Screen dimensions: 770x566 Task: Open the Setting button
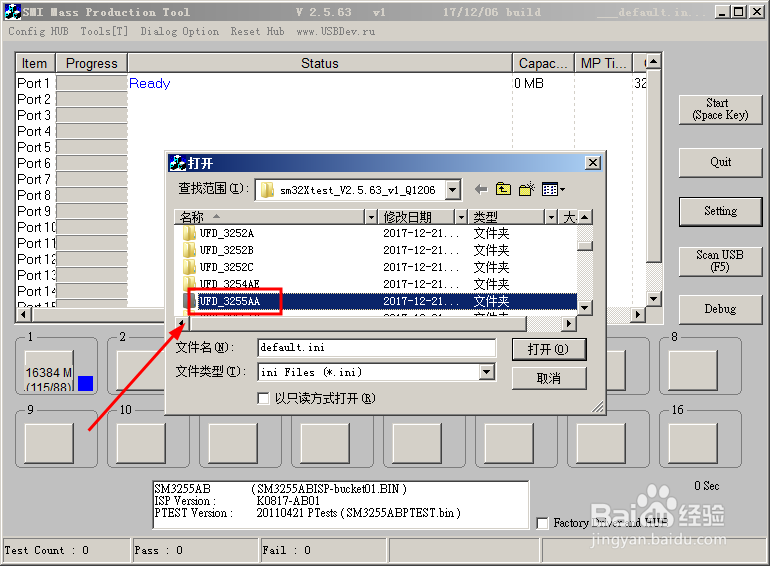(x=720, y=212)
